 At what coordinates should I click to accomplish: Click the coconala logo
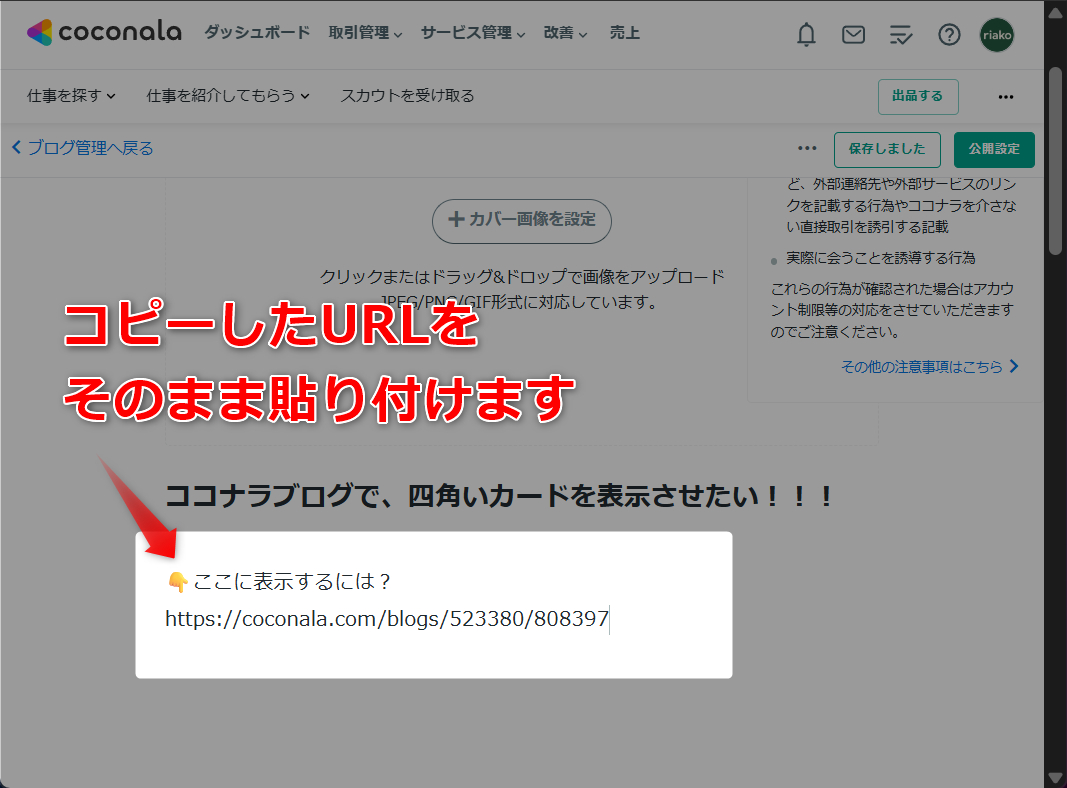pos(104,32)
